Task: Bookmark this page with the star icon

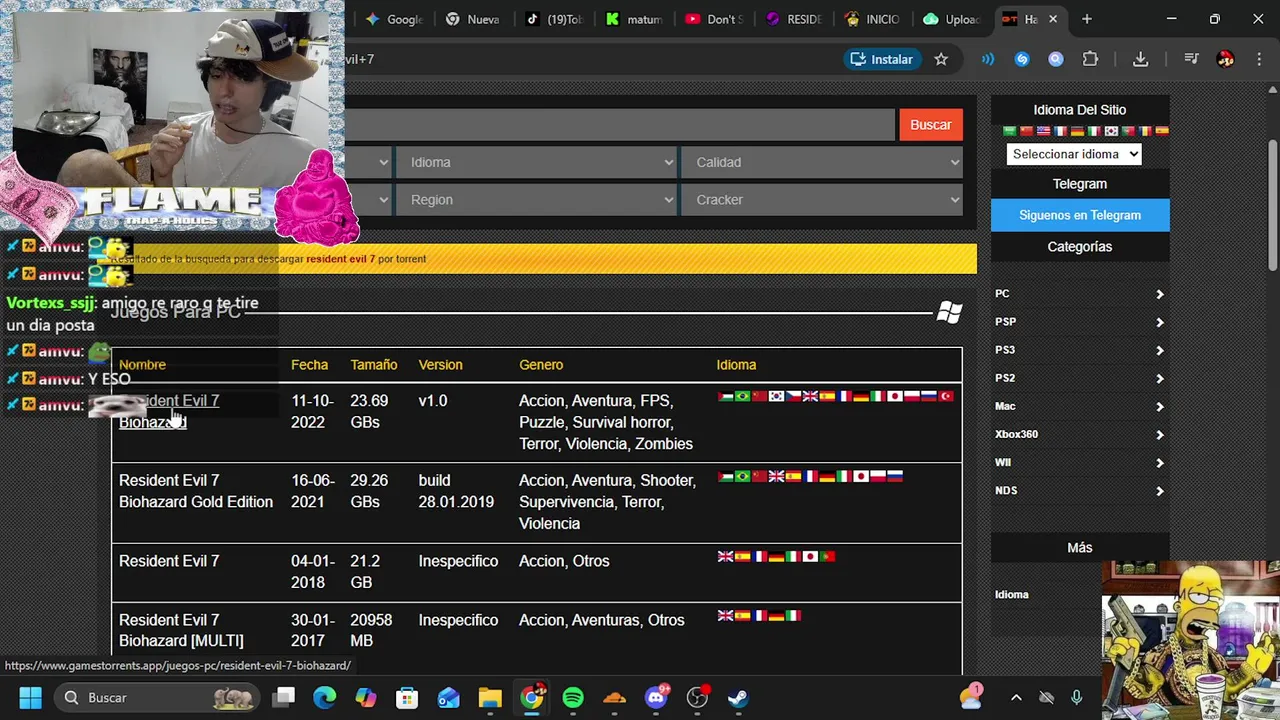Action: [941, 59]
